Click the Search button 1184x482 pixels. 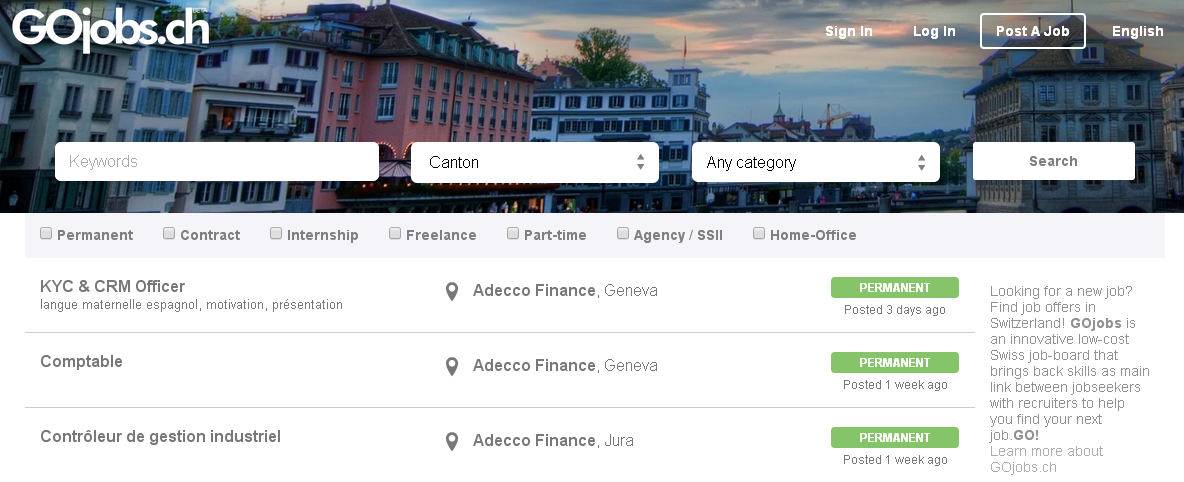pos(1053,161)
